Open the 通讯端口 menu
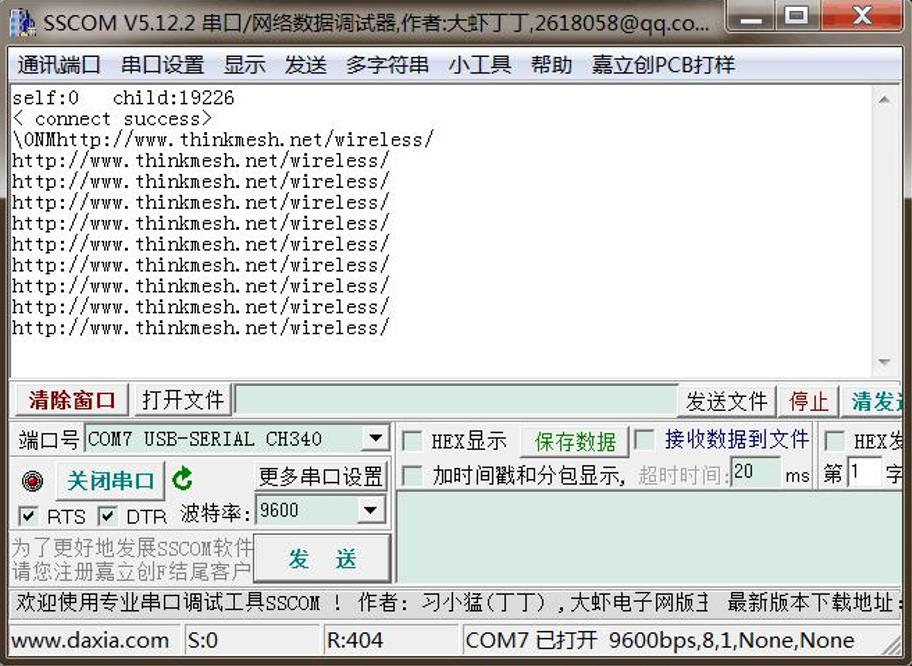 click(59, 64)
